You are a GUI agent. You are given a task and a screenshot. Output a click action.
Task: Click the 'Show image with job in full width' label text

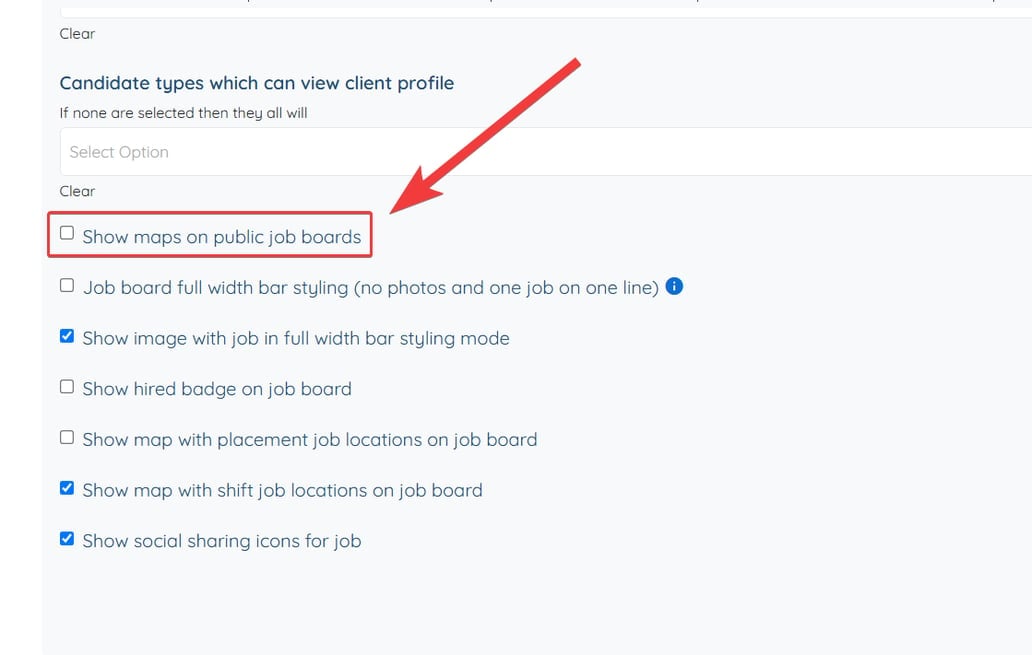(x=295, y=339)
